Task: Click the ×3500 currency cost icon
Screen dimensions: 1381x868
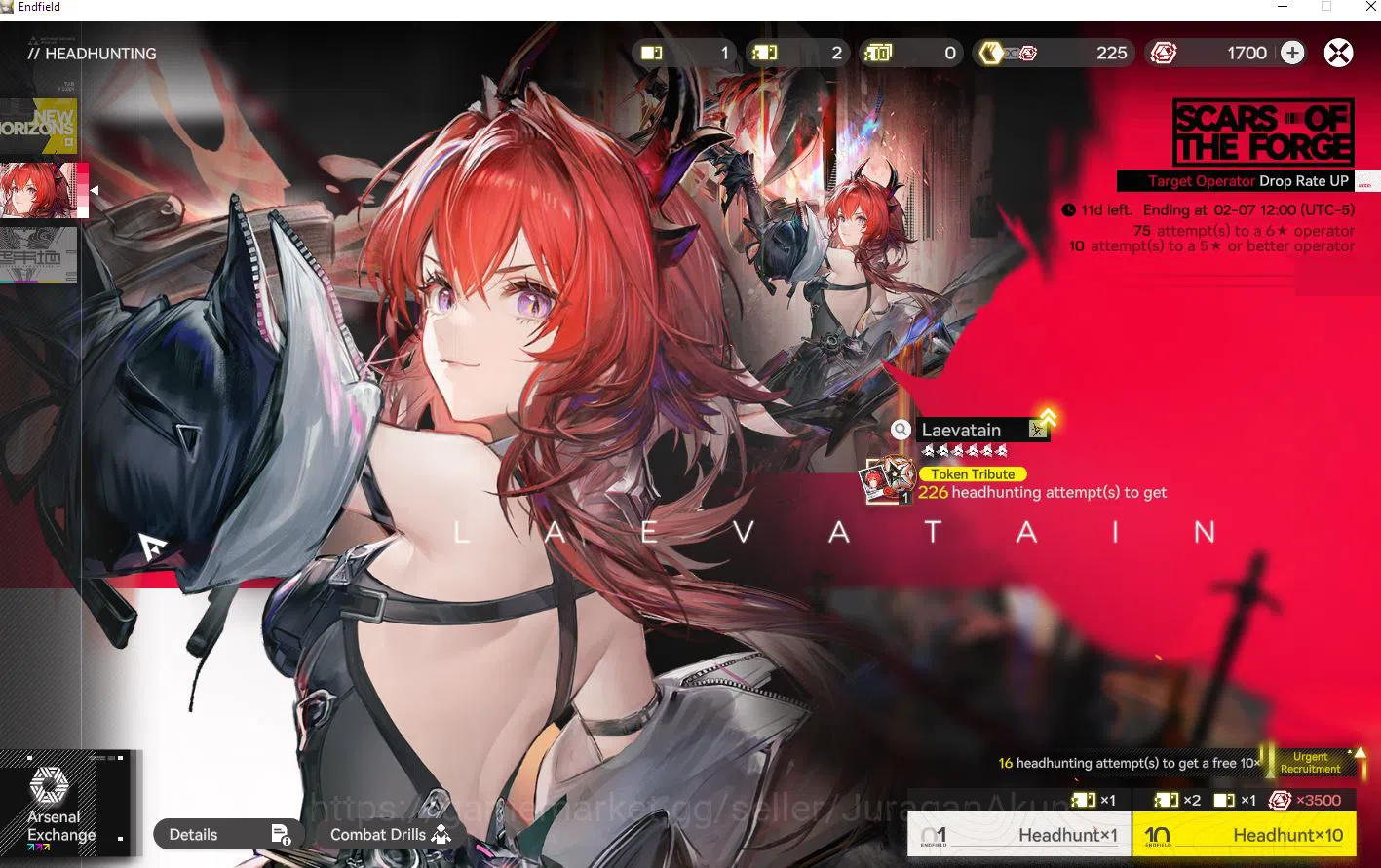Action: click(x=1280, y=800)
